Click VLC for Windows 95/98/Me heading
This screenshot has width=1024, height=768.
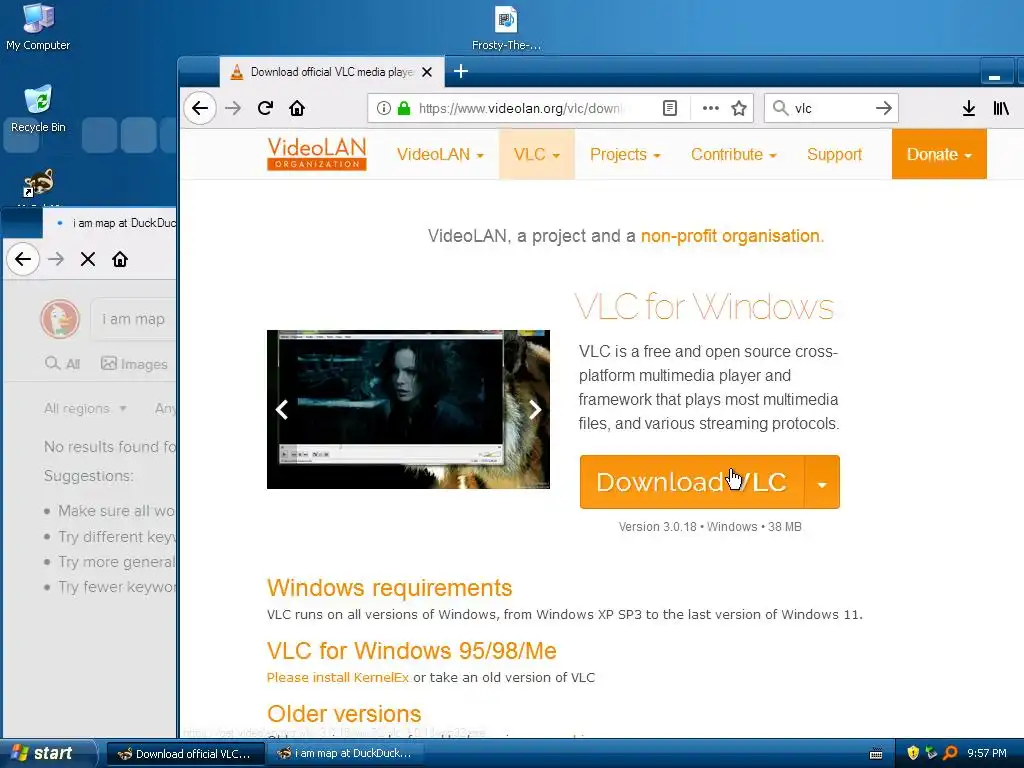(411, 651)
